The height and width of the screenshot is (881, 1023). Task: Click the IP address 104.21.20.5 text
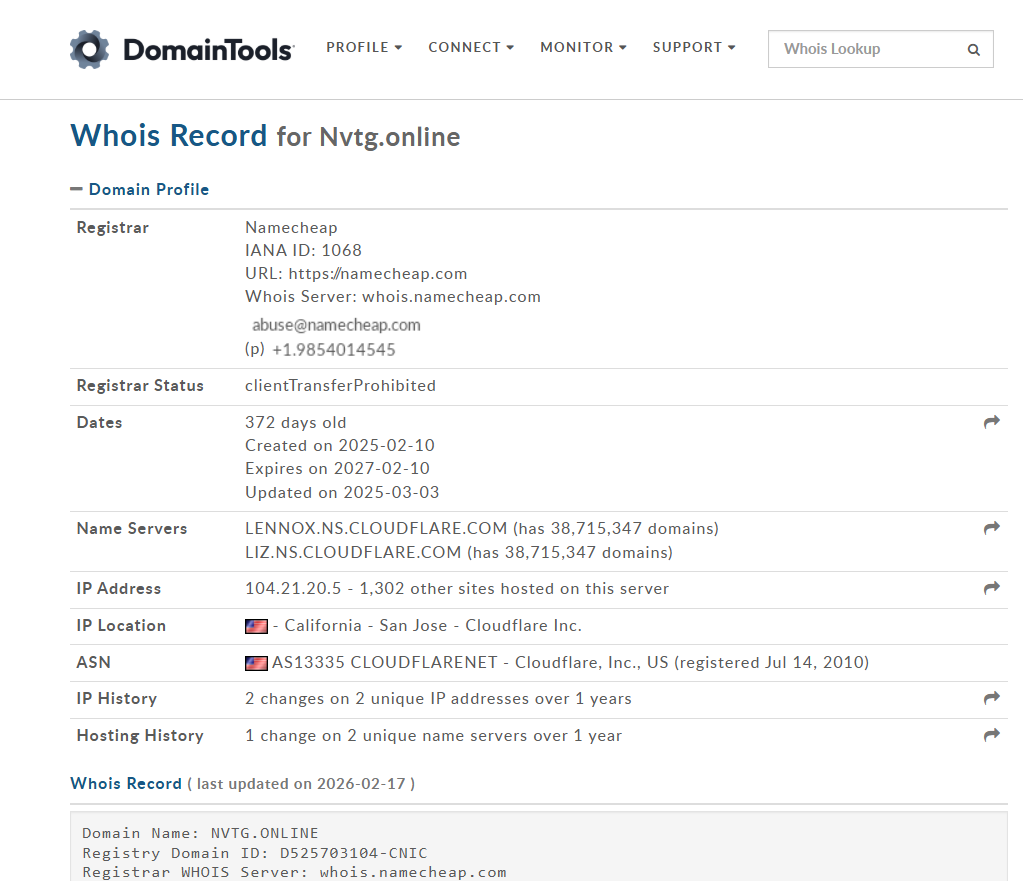(293, 589)
